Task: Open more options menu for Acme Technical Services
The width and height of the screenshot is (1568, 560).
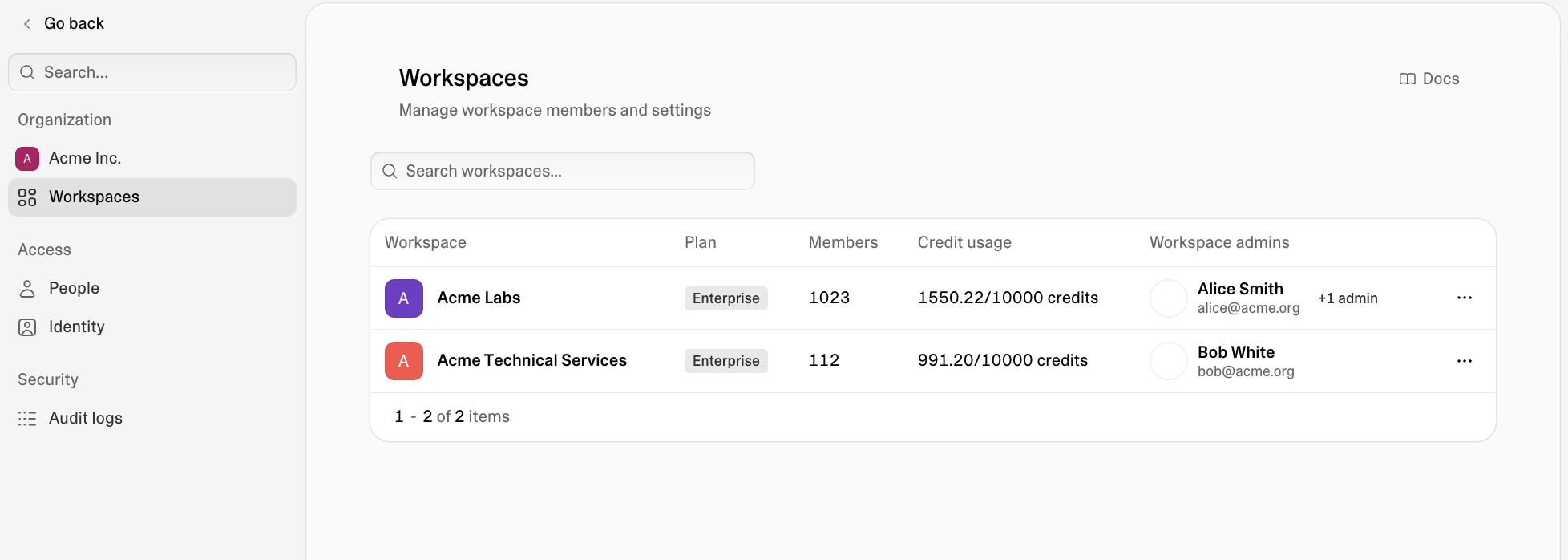Action: (1465, 361)
